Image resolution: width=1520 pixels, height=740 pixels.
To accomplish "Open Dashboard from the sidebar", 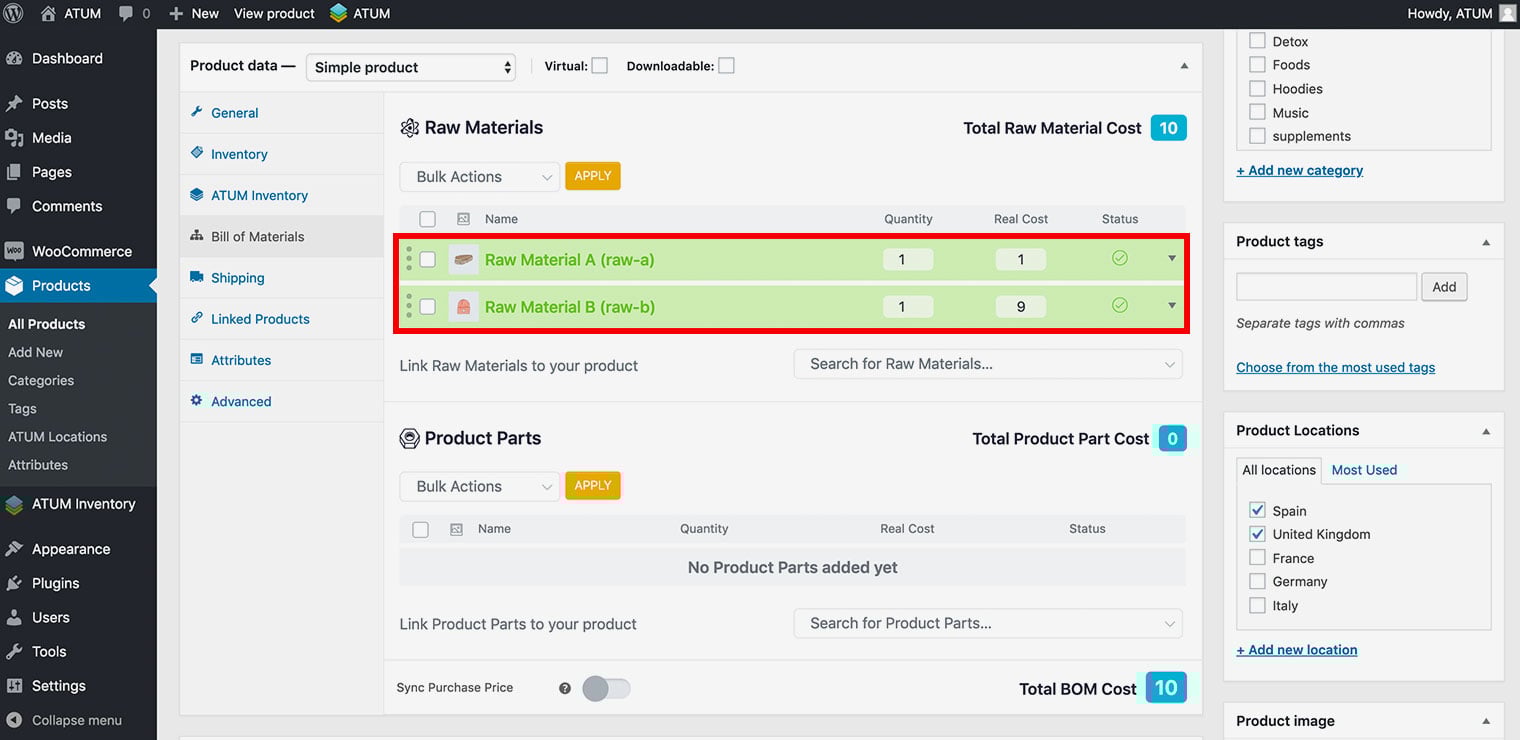I will 66,58.
